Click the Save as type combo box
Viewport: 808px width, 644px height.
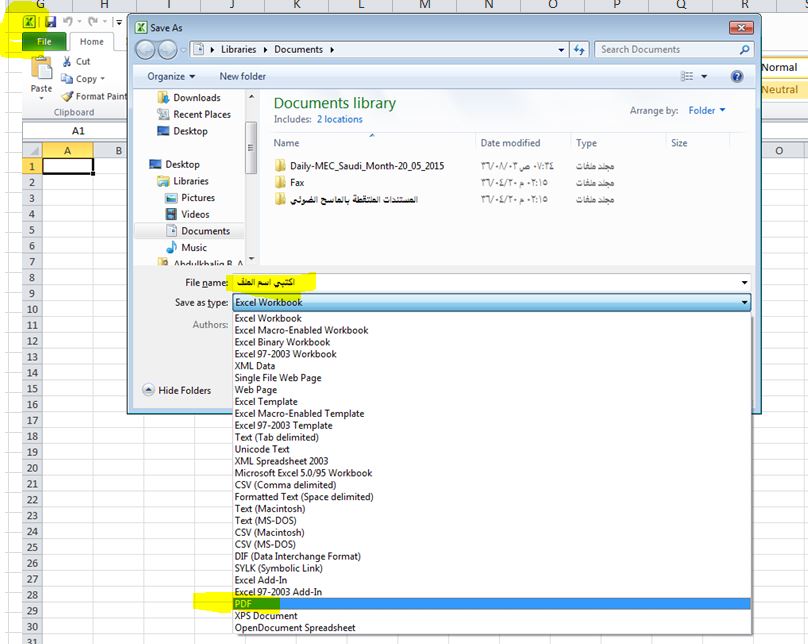tap(492, 302)
